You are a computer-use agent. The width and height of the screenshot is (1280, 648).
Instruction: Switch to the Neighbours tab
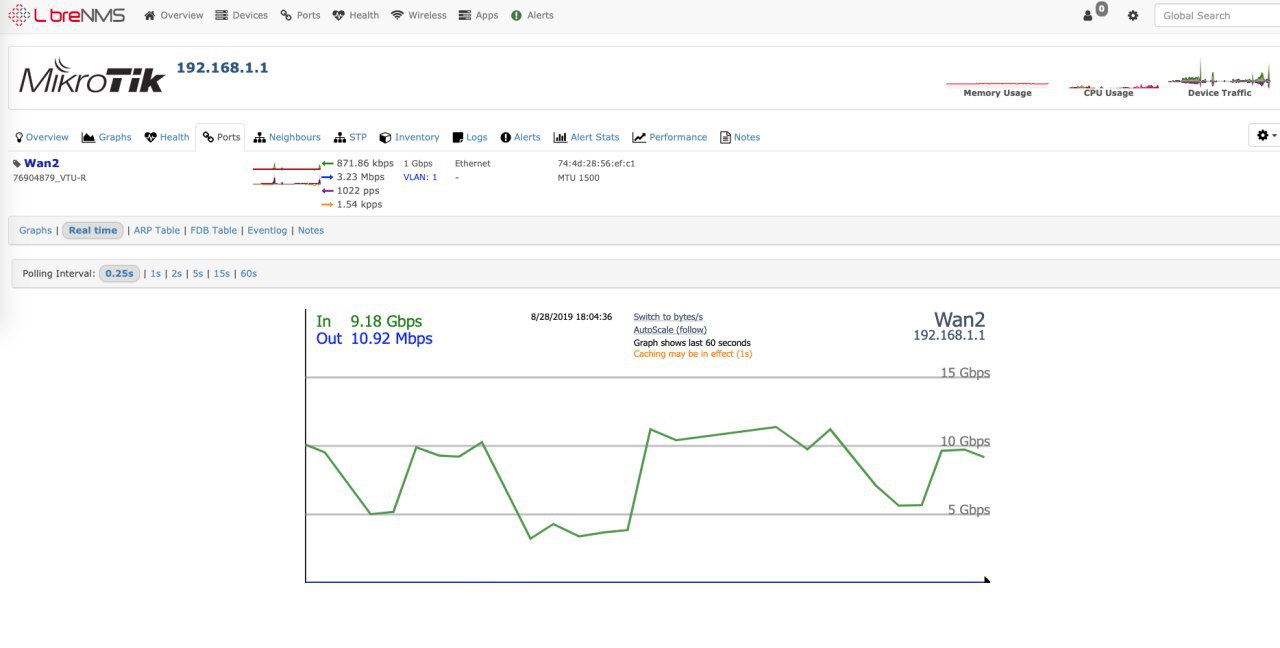(287, 137)
